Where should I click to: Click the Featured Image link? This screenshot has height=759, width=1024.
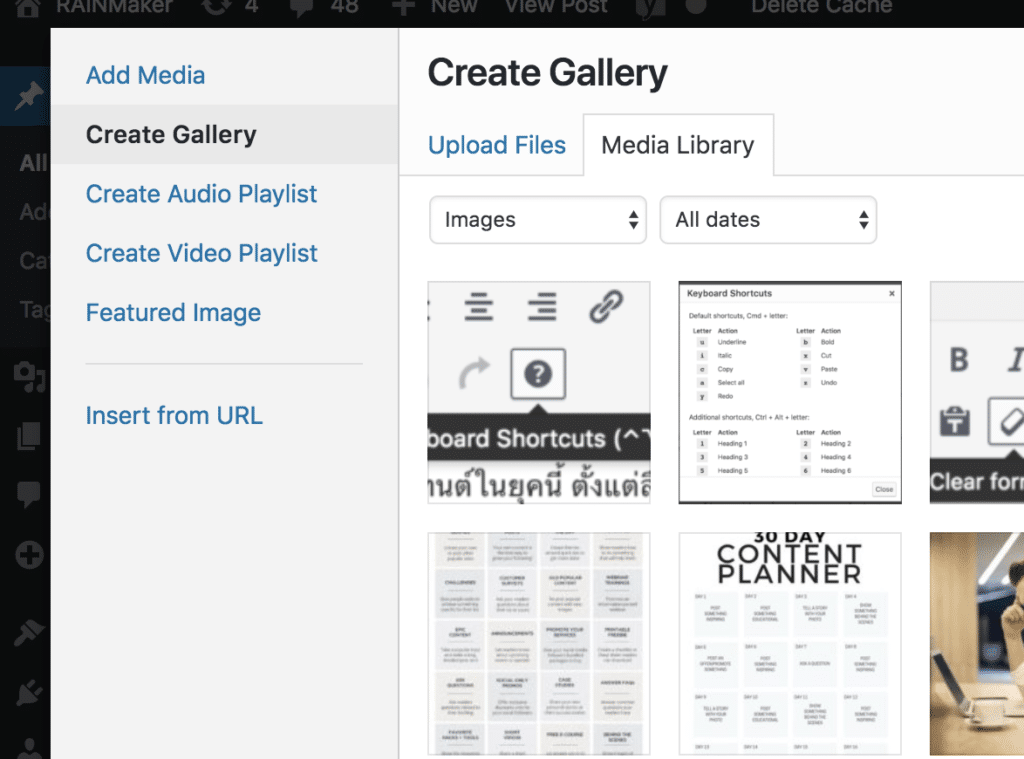(x=173, y=313)
